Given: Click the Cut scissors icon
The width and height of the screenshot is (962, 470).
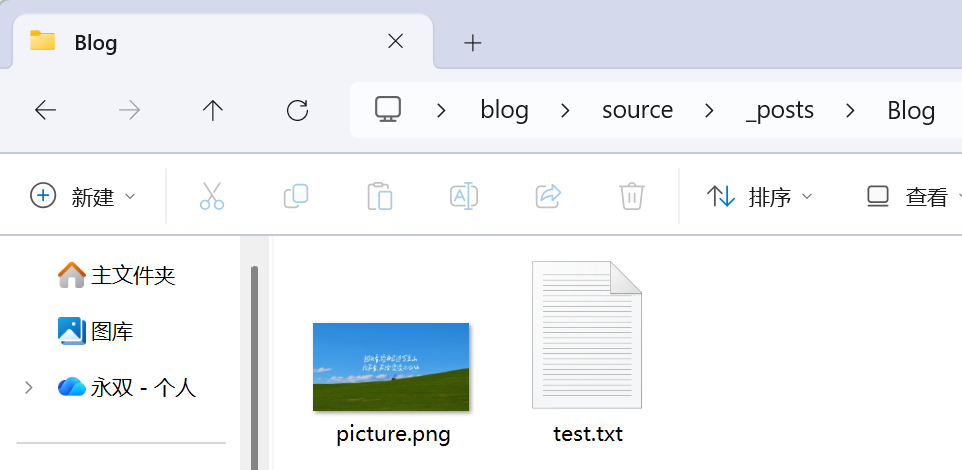Looking at the screenshot, I should (212, 196).
